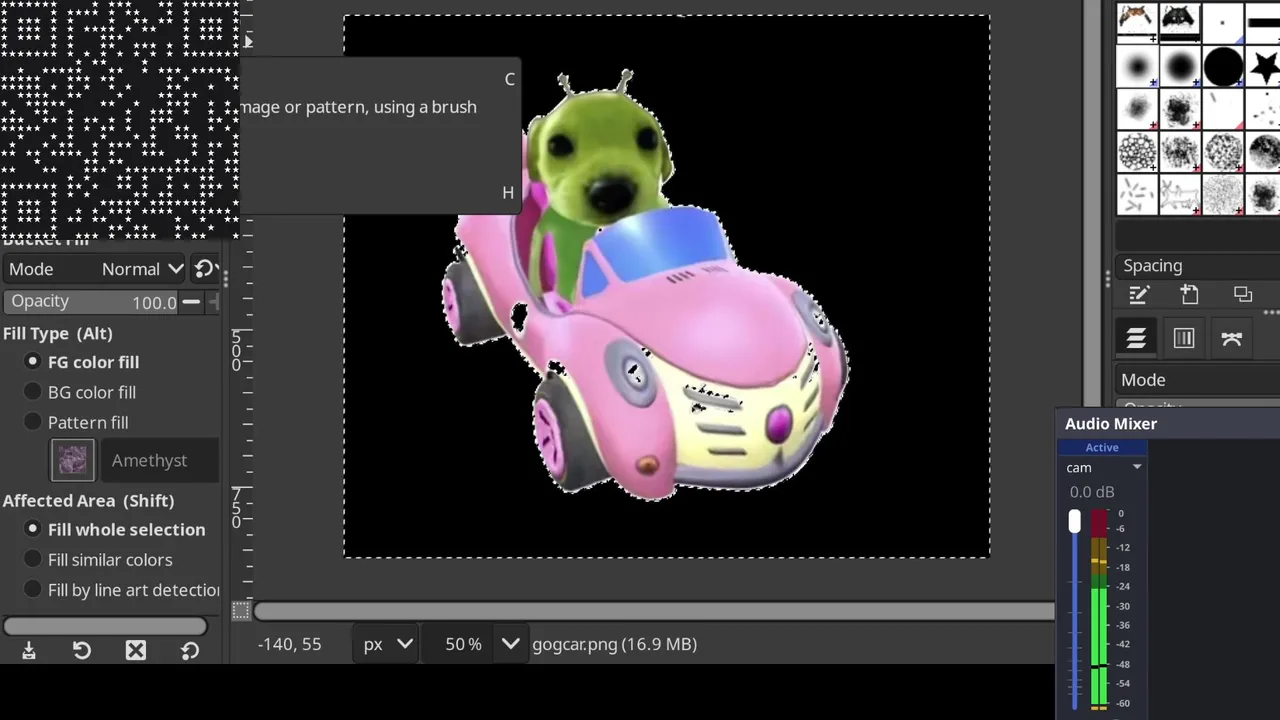Select the star-shaped brush
1280x720 pixels.
pos(1264,66)
